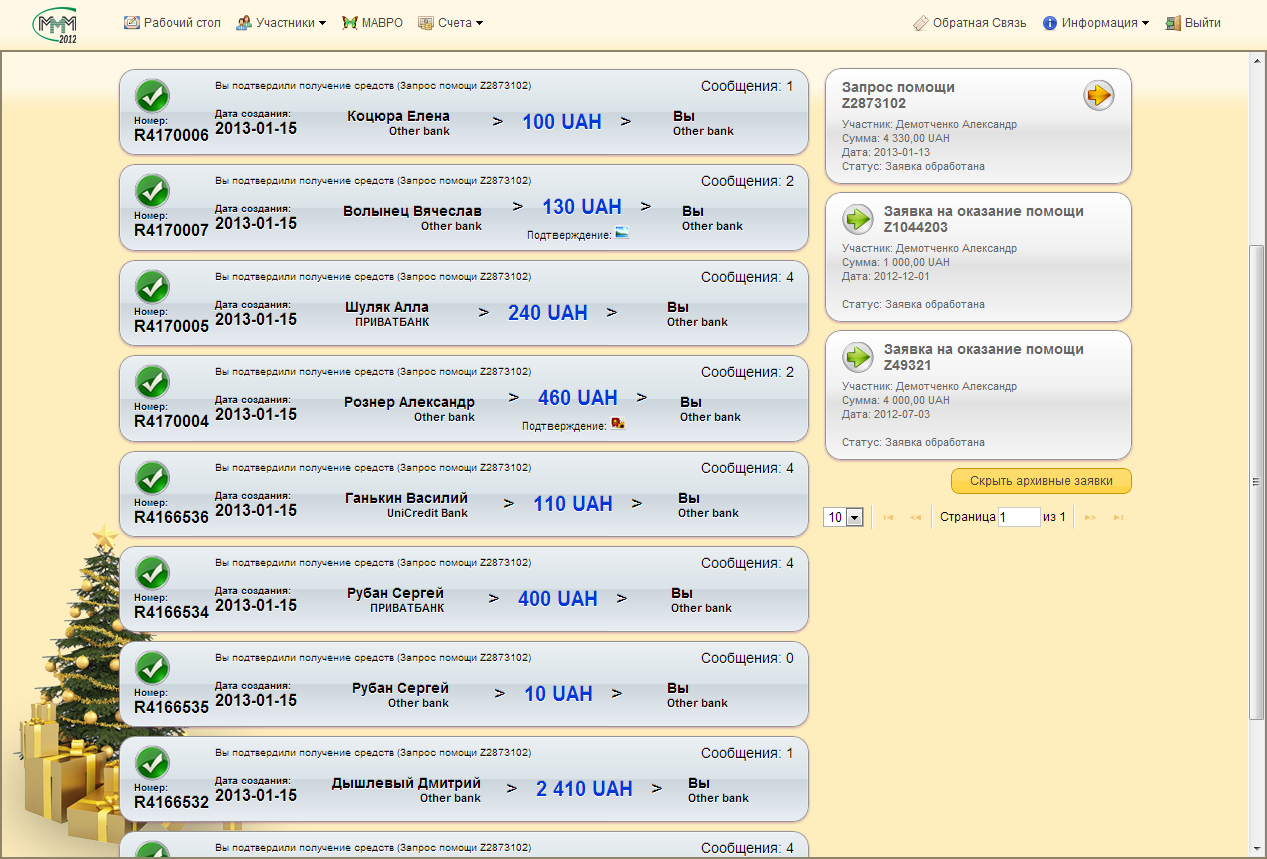The height and width of the screenshot is (859, 1267).
Task: Click green checkmark icon for order R4170007
Action: click(x=152, y=191)
